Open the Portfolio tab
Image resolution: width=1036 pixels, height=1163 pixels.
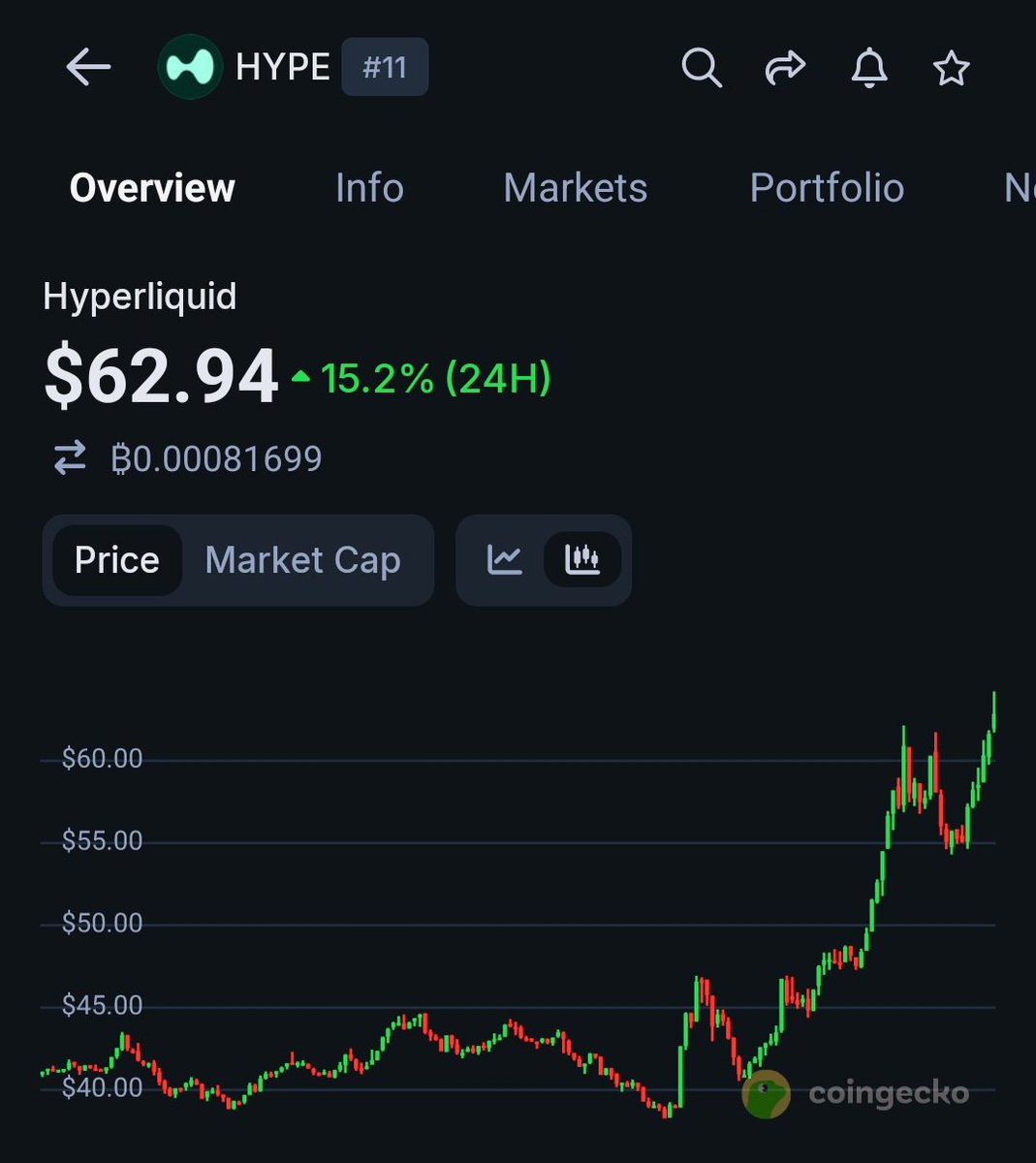827,188
